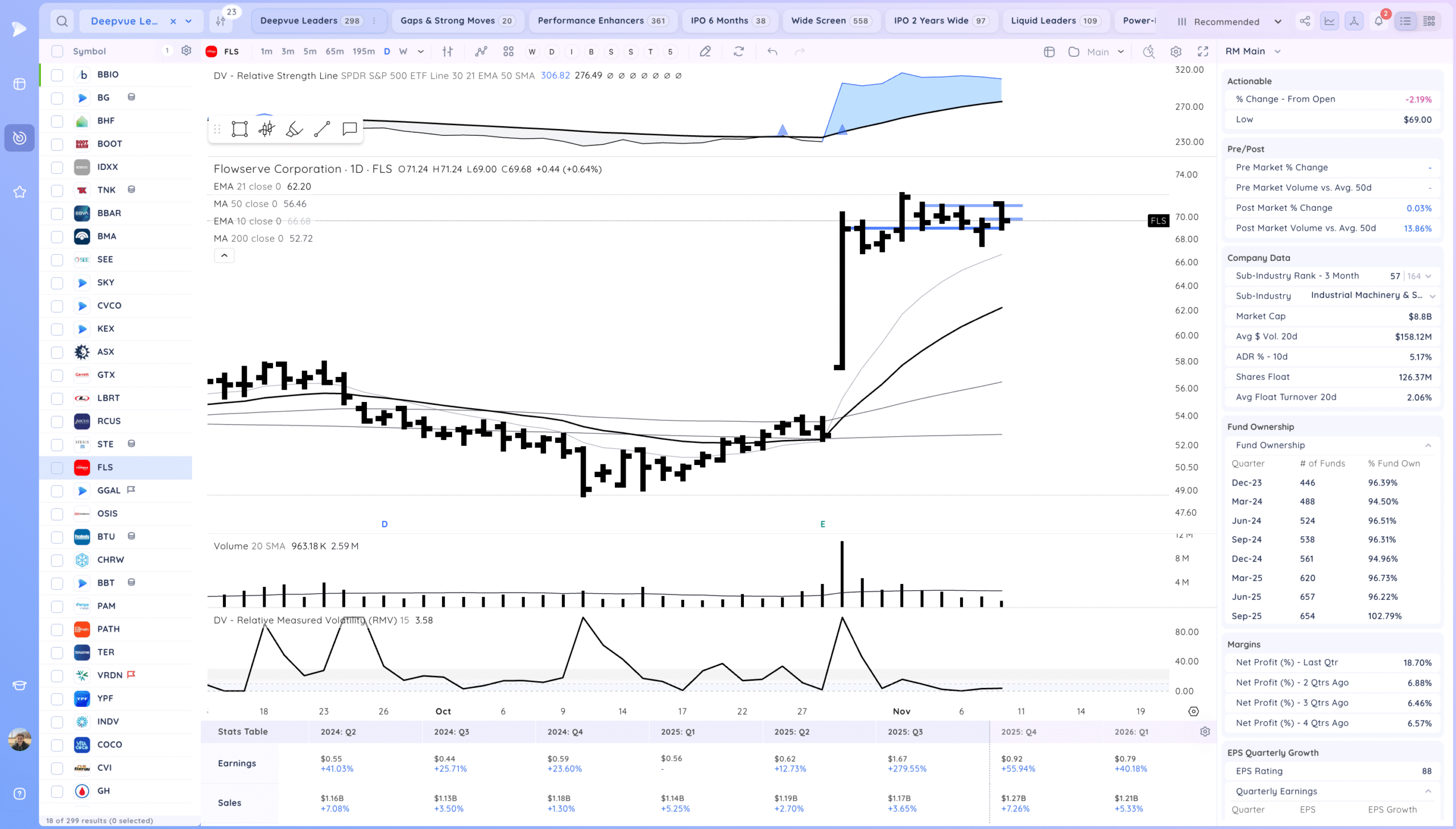Select the rectangle drawing tool

(239, 129)
